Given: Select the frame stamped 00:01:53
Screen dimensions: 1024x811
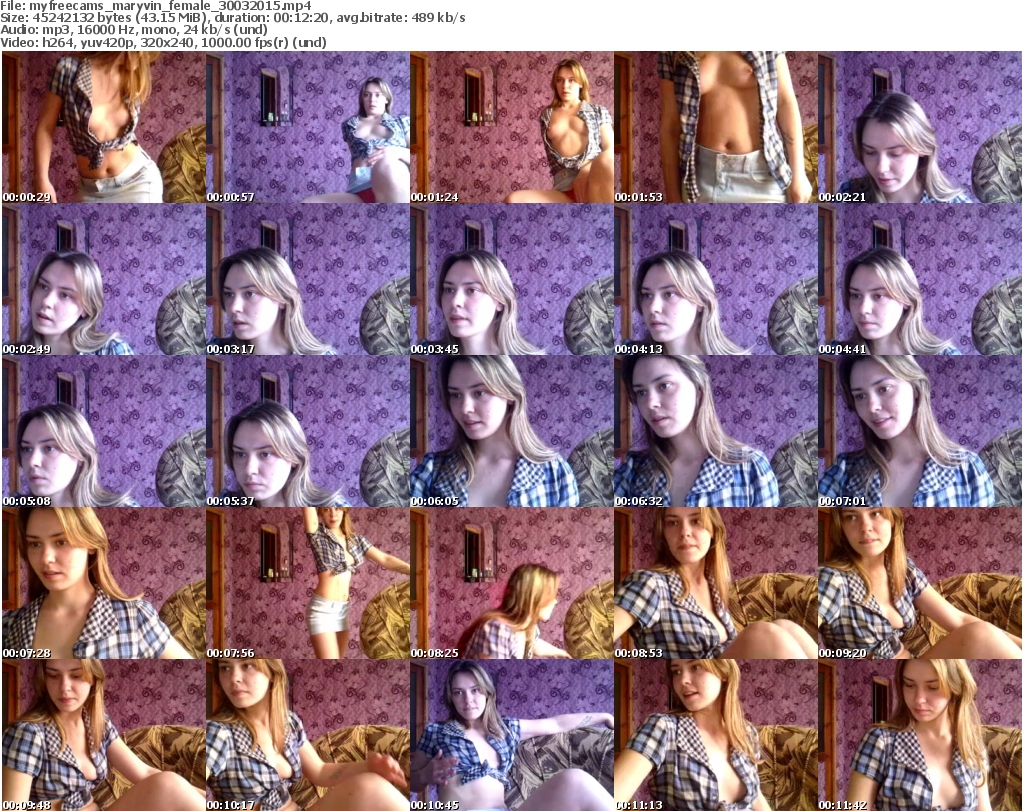Looking at the screenshot, I should [716, 127].
